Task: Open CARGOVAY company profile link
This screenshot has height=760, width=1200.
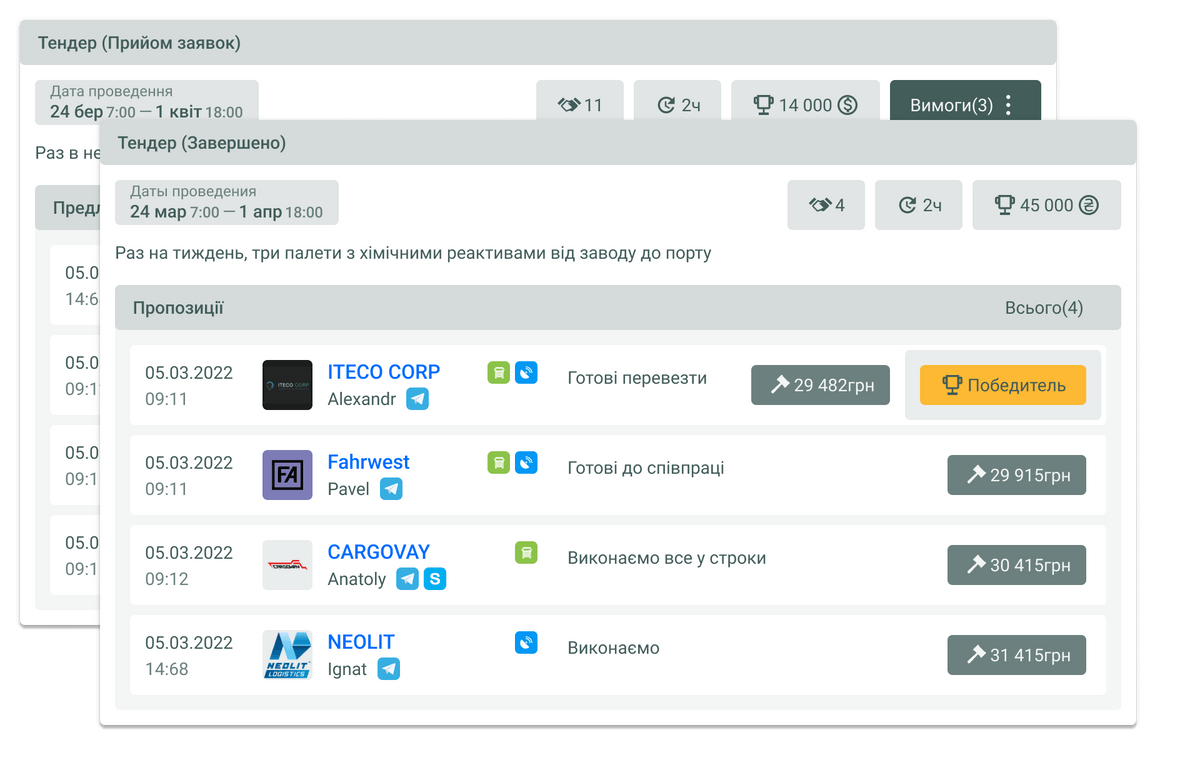Action: [x=379, y=552]
